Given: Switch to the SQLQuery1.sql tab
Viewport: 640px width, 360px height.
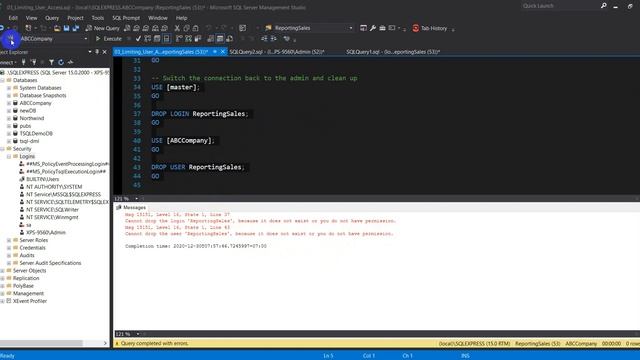Looking at the screenshot, I should [393, 52].
